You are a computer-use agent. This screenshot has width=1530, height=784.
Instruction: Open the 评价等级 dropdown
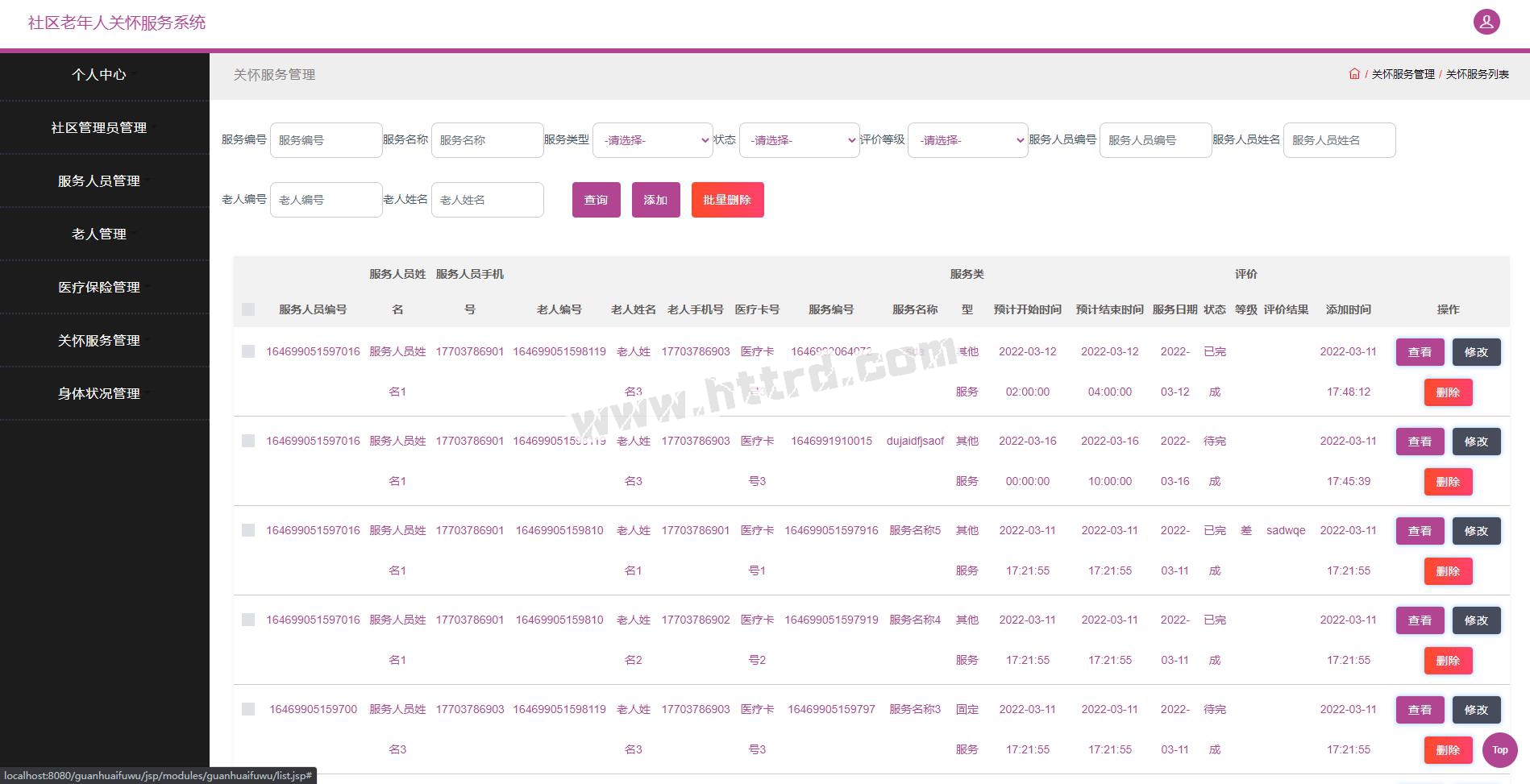point(968,140)
